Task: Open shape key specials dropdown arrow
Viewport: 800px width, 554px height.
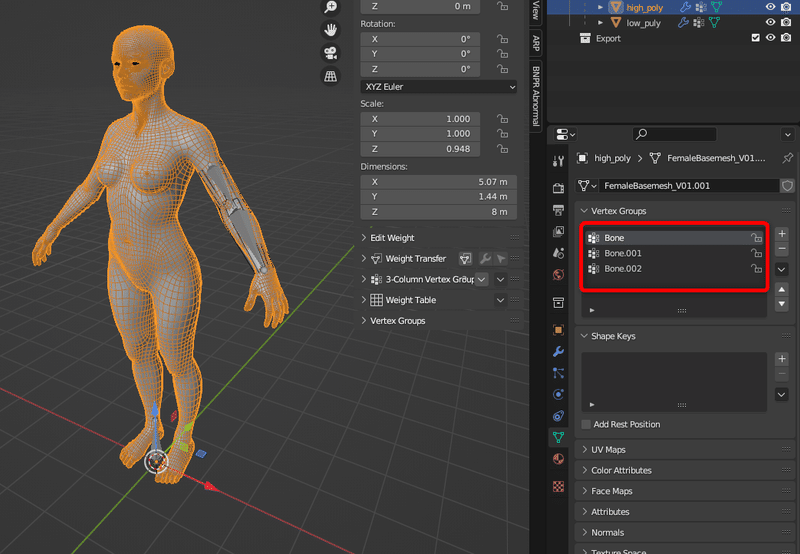Action: coord(782,394)
